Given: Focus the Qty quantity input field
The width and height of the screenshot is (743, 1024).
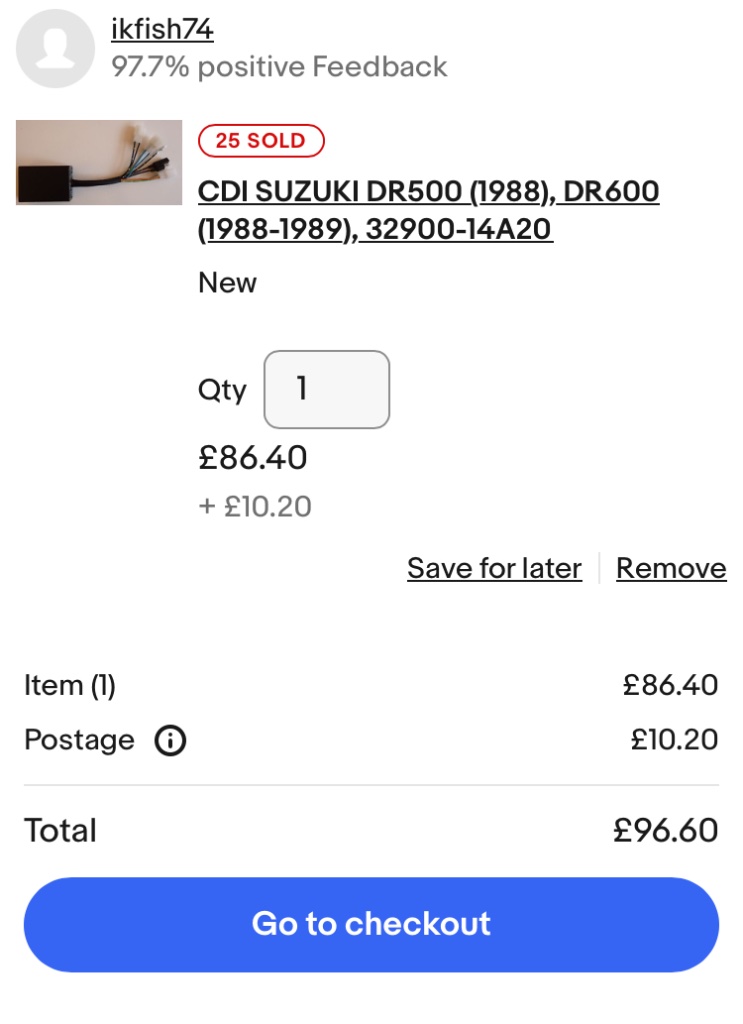Looking at the screenshot, I should 326,389.
